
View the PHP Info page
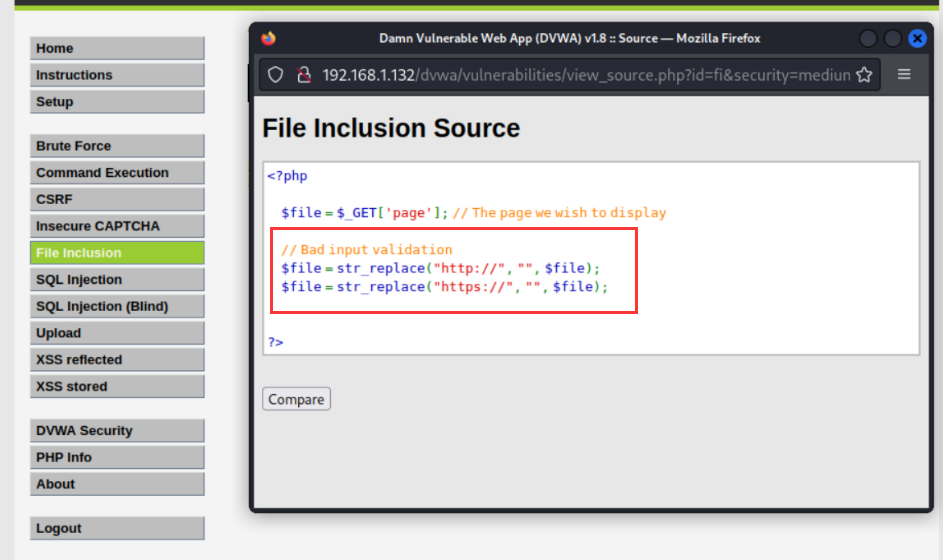(117, 457)
